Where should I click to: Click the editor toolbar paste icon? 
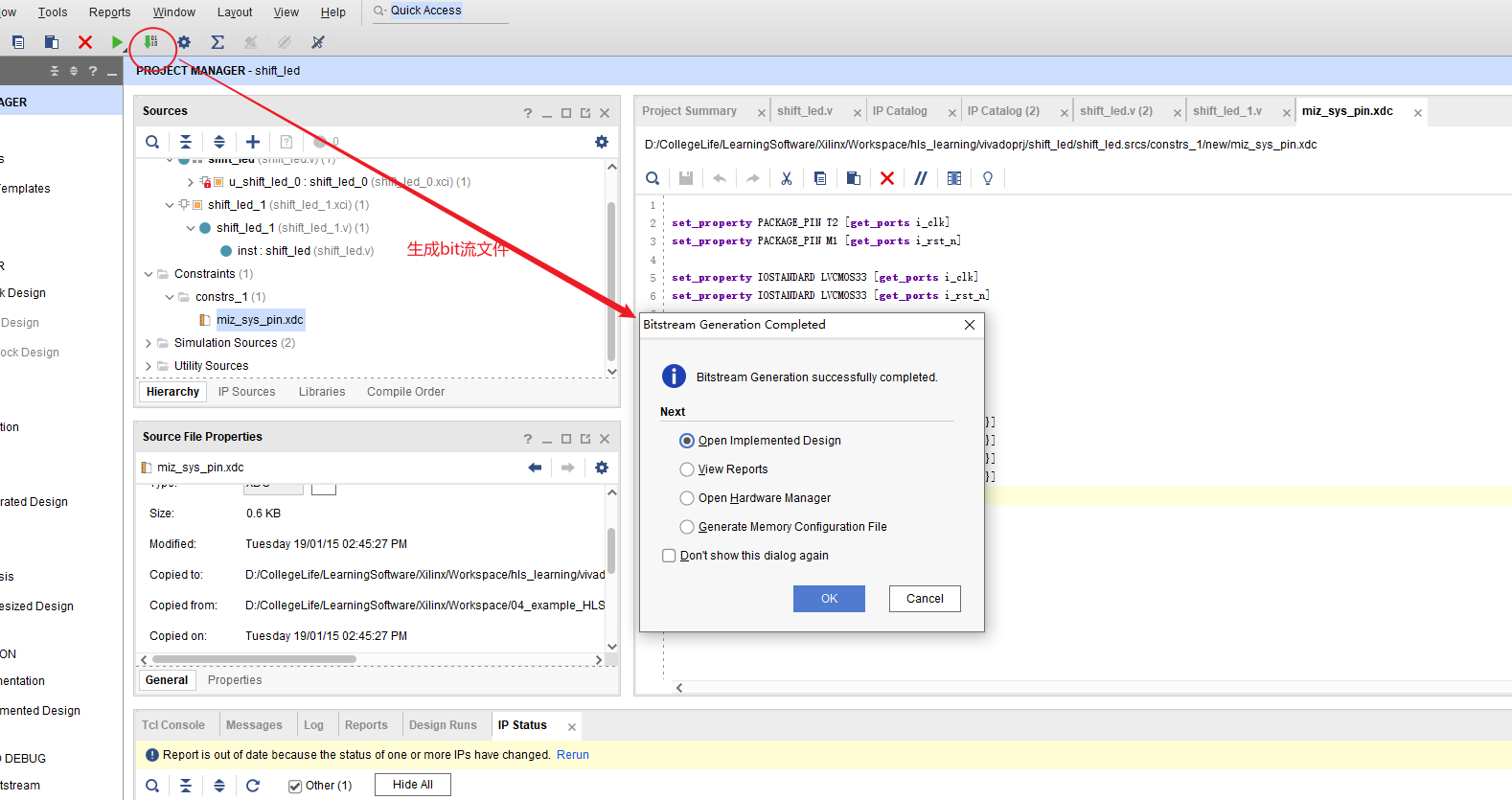(x=854, y=178)
